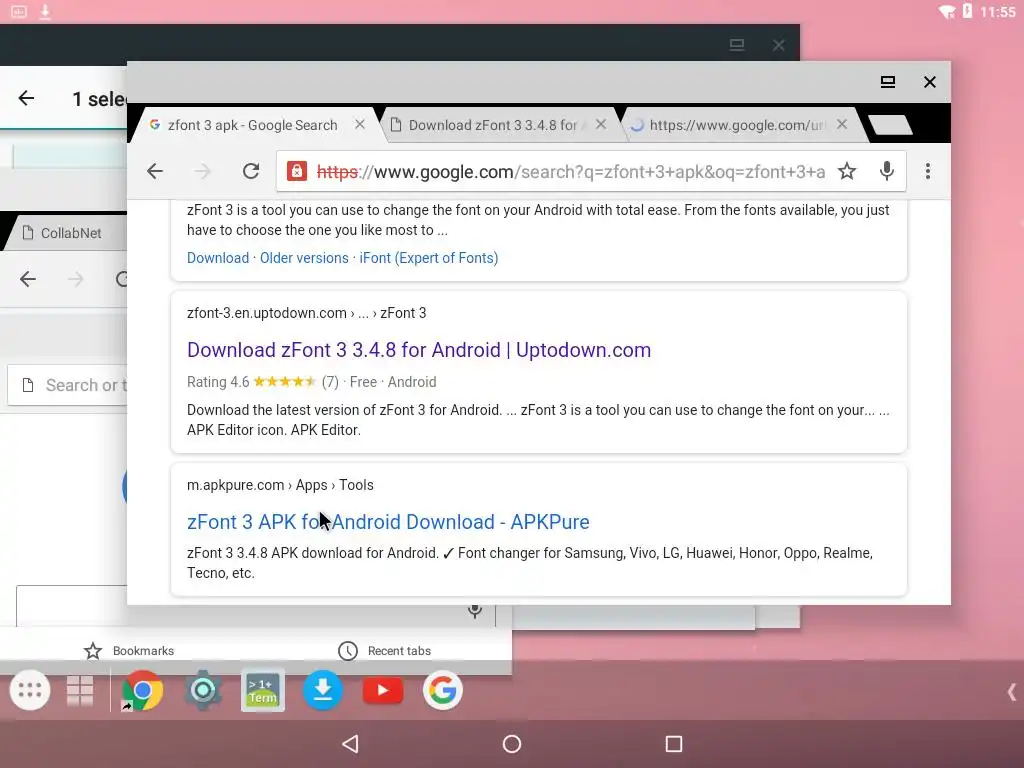Screen dimensions: 1024x768
Task: Click the address bar URL text
Action: tap(570, 172)
